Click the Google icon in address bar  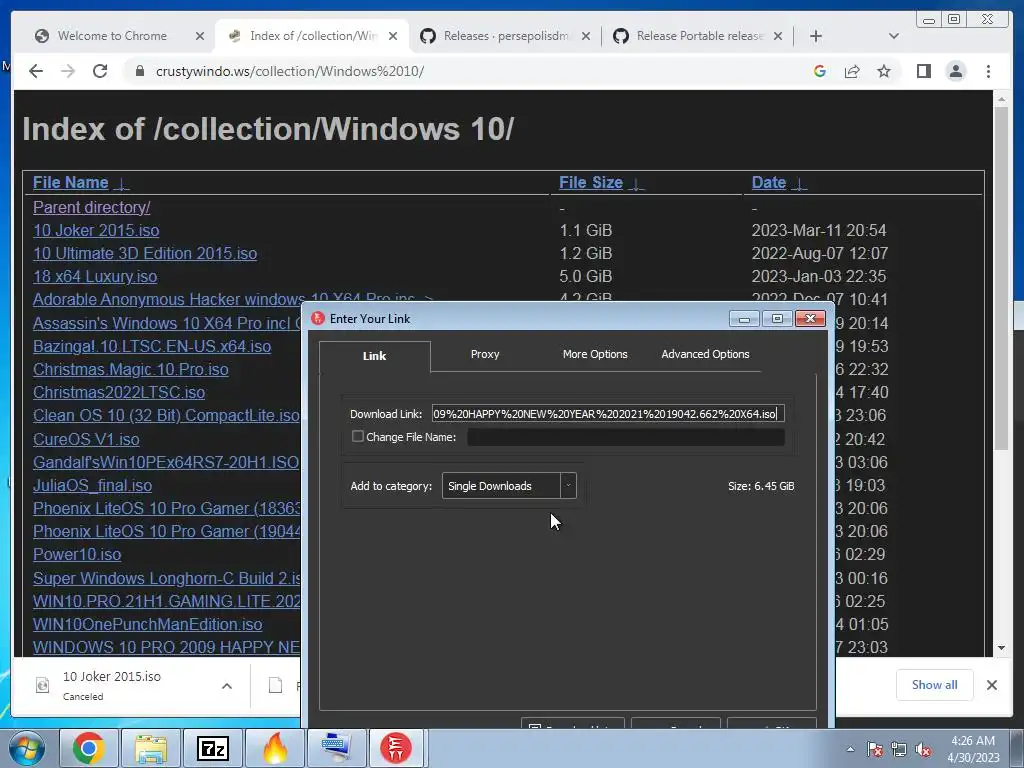tap(820, 71)
